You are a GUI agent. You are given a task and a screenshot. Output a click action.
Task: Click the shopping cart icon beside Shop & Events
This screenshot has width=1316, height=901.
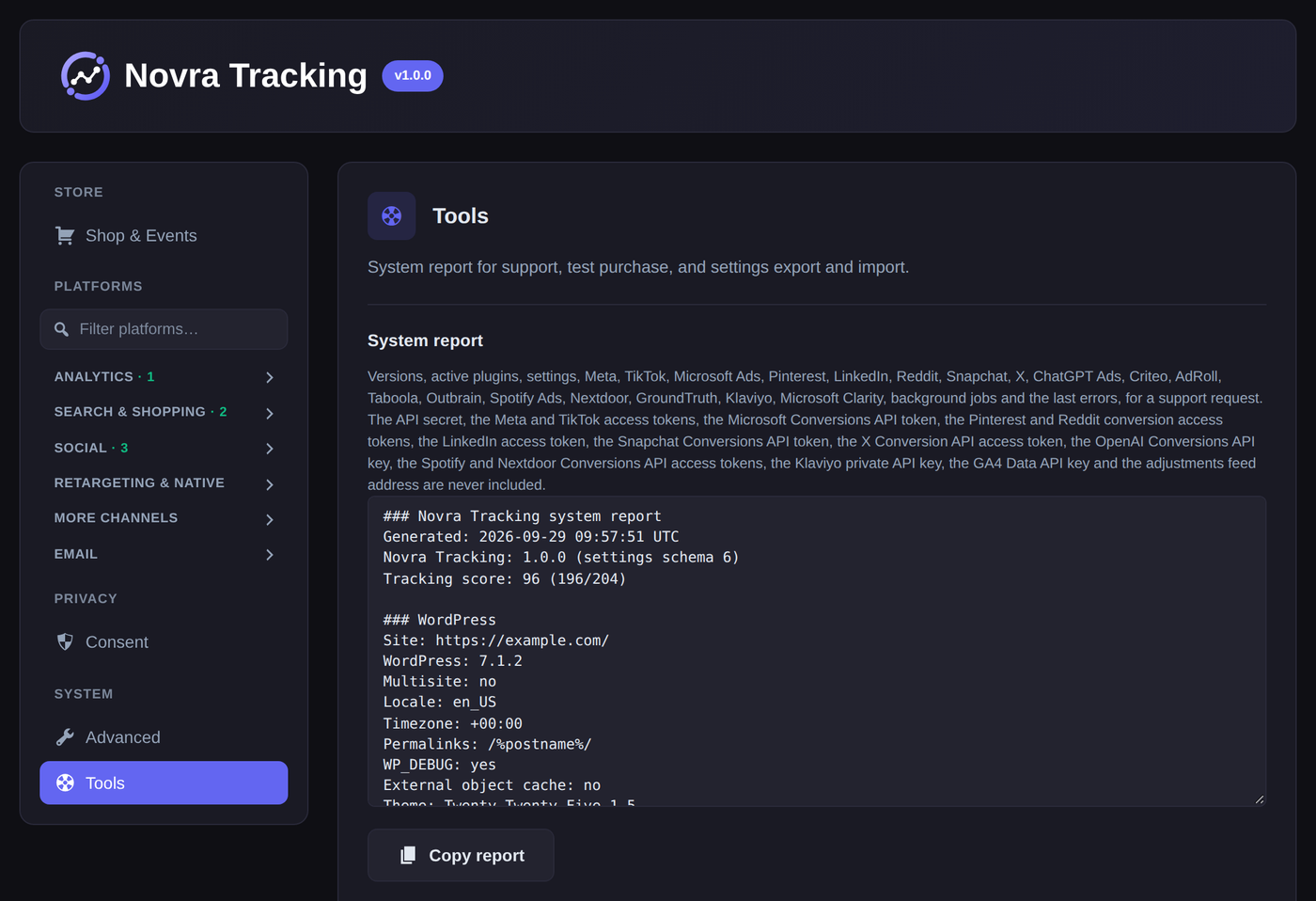click(x=65, y=236)
